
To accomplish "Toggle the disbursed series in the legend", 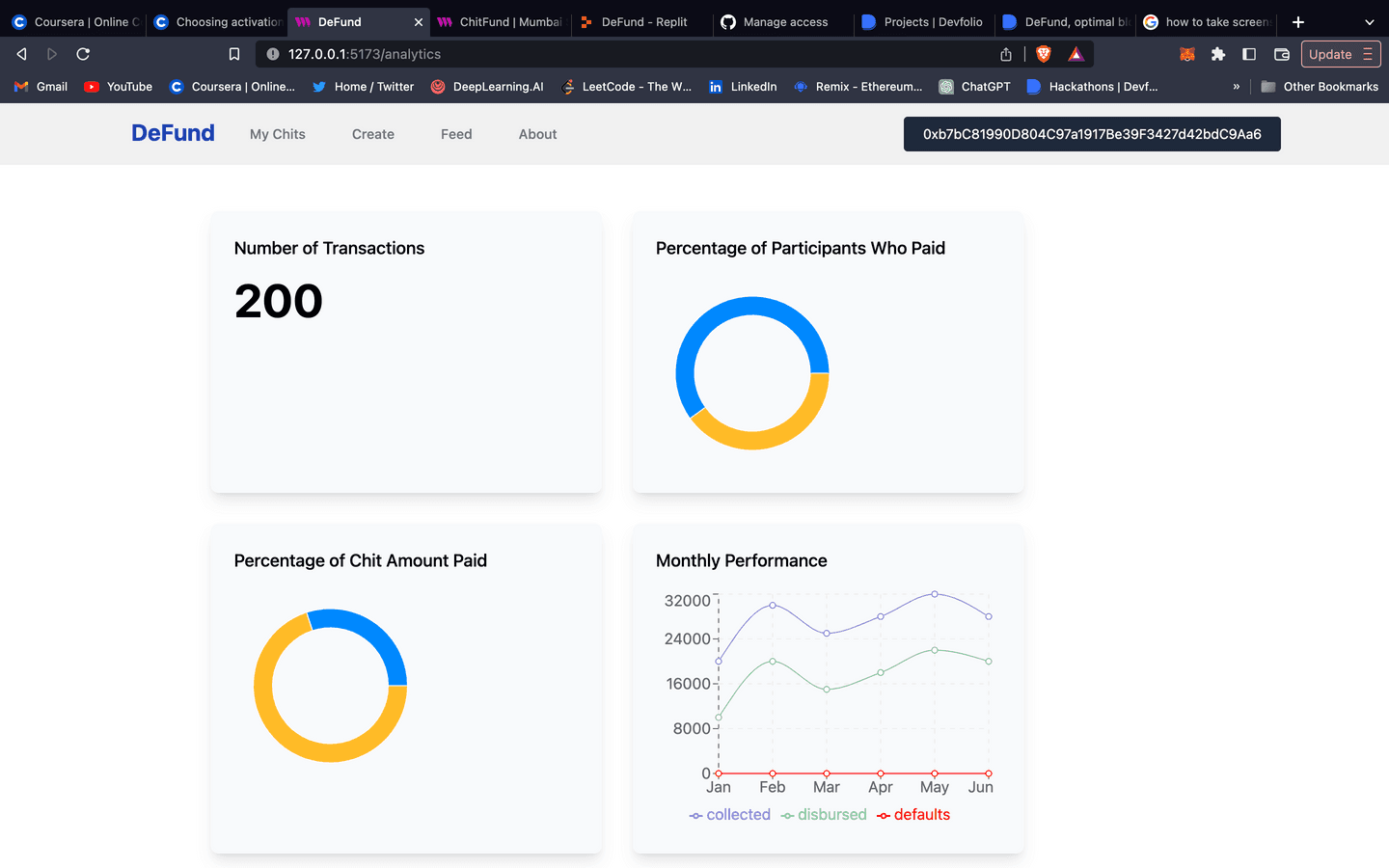I will [x=824, y=815].
